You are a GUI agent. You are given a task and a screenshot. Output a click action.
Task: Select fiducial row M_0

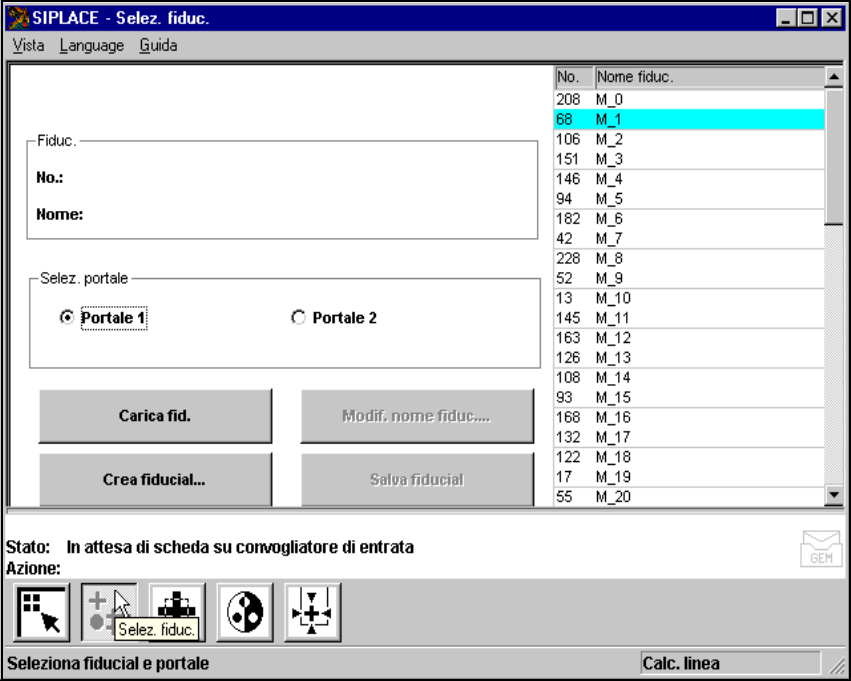(689, 100)
